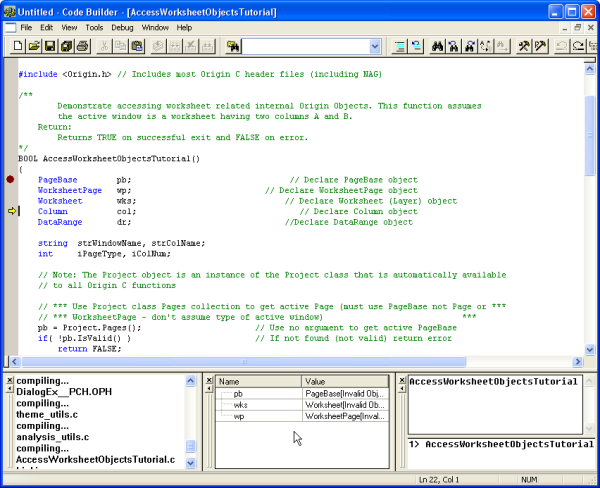Paste using the clipboard toolbar icon

[139, 46]
